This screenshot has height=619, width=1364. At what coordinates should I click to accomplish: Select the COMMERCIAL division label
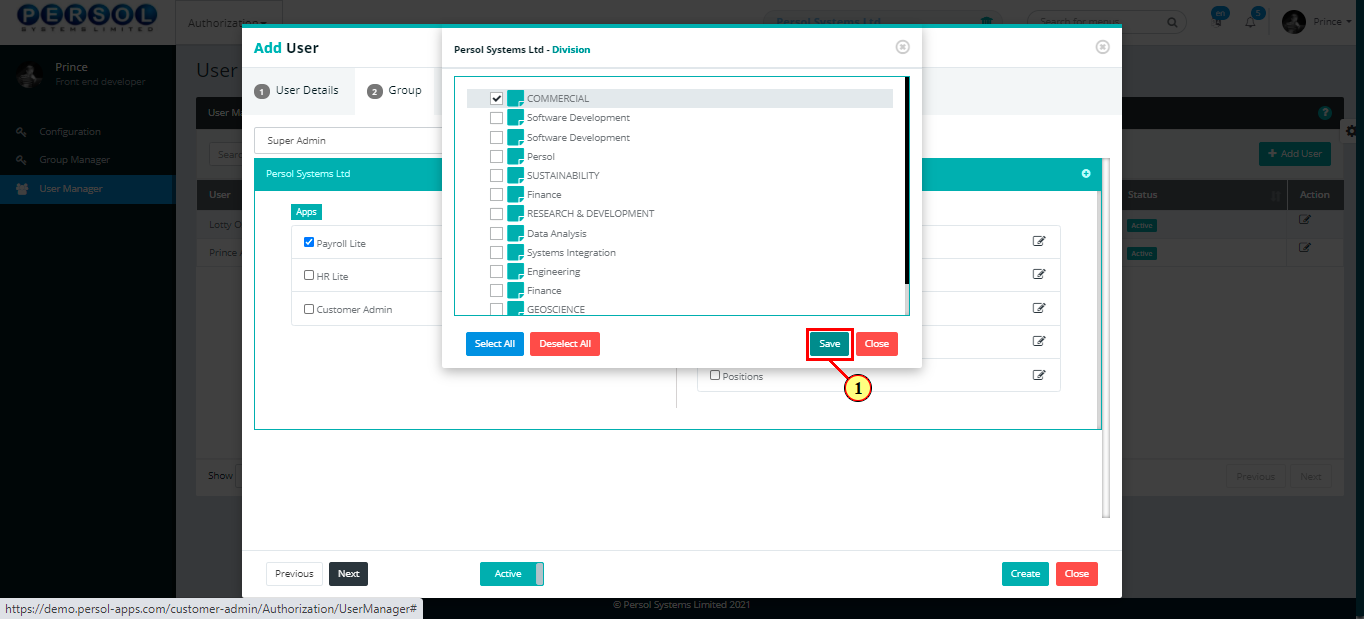click(558, 99)
